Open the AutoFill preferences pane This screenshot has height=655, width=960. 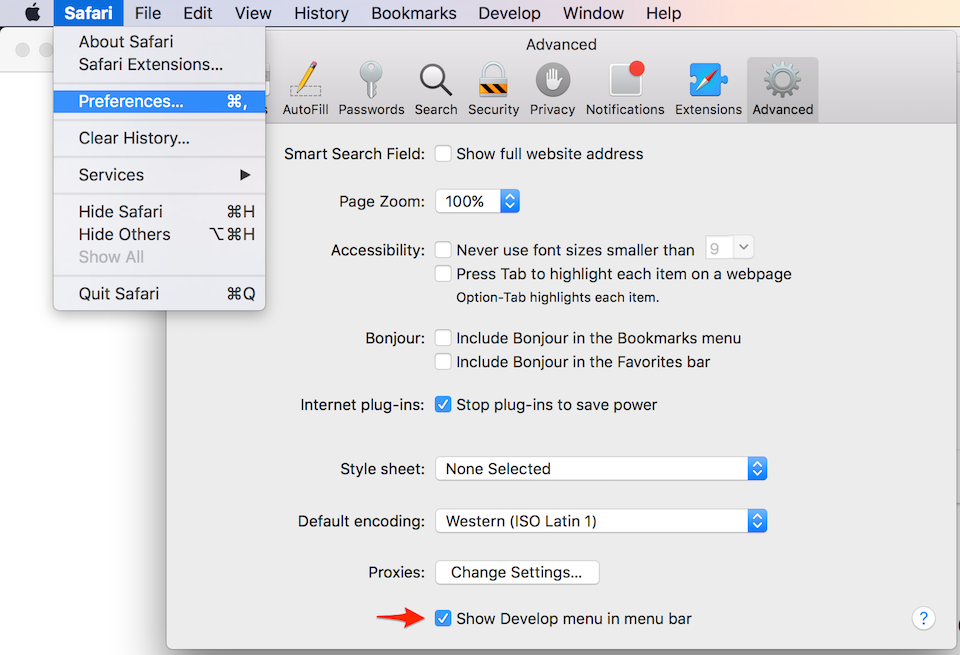[x=305, y=89]
